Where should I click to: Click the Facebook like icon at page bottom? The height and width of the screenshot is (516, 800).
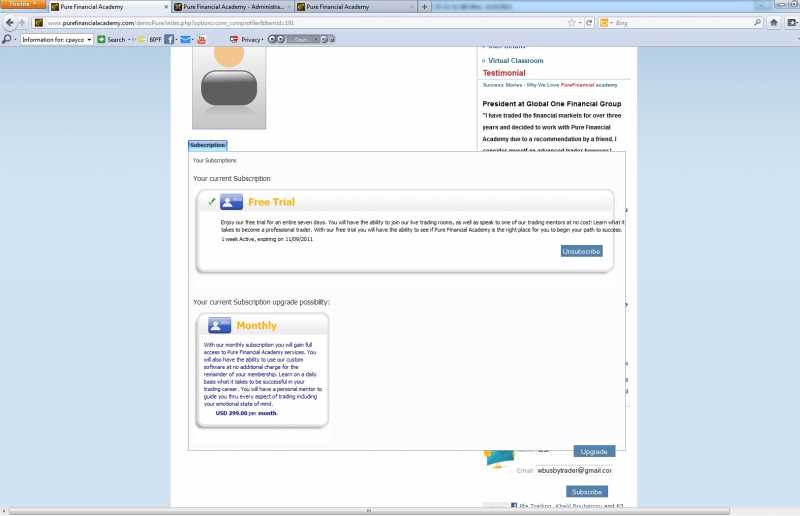(x=514, y=505)
